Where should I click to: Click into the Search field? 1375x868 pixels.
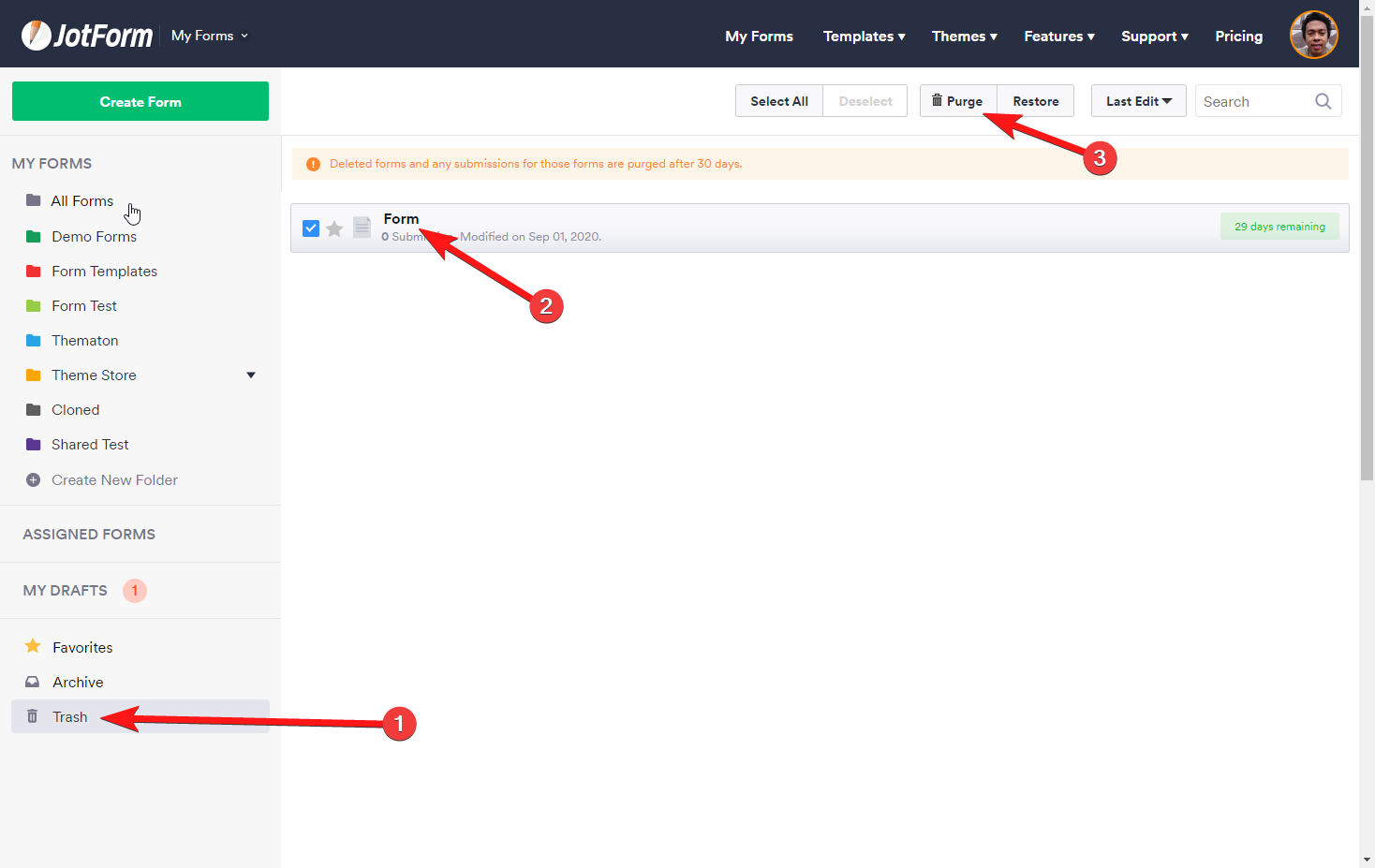coord(1254,101)
